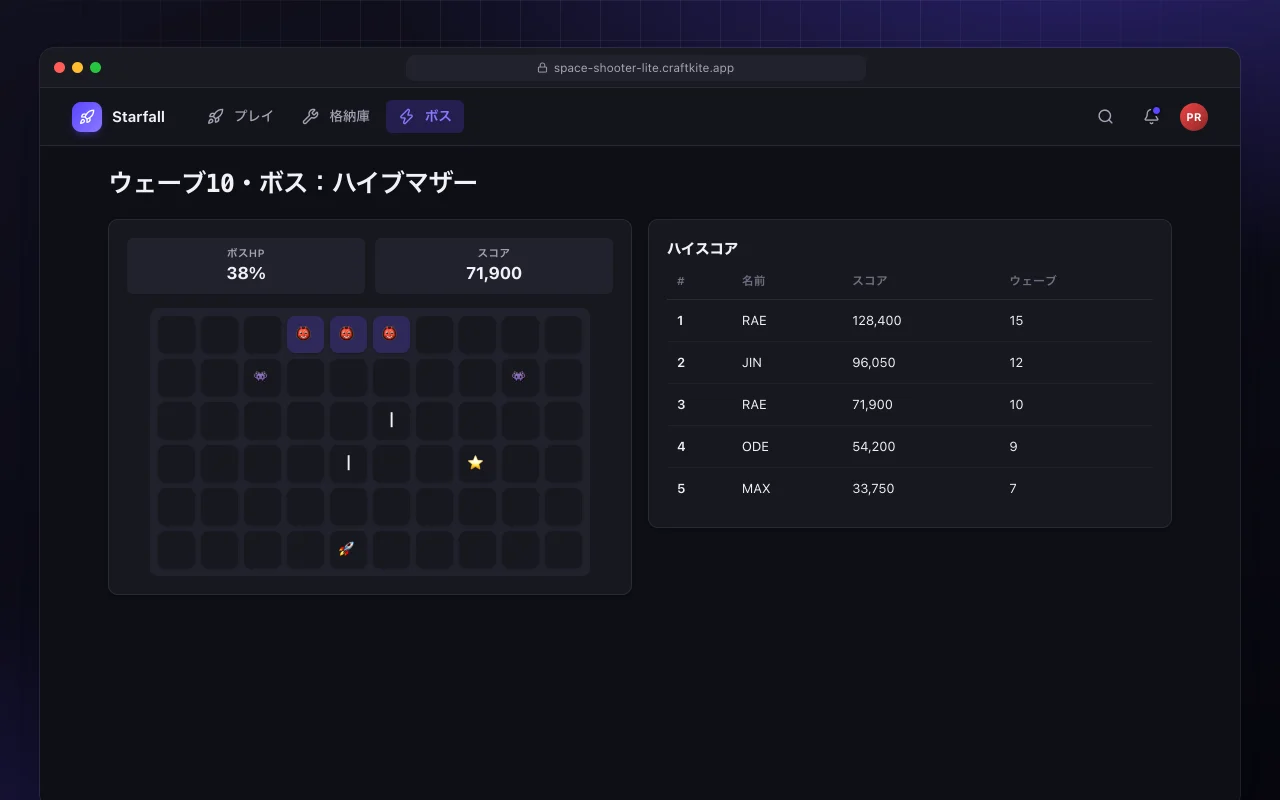Viewport: 1280px width, 800px height.
Task: Open the search magnifier icon
Action: point(1105,117)
